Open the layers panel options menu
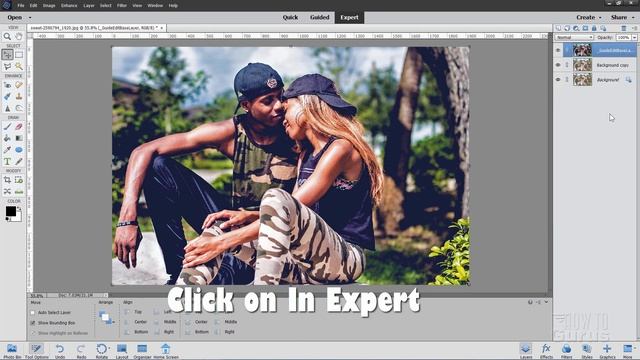640x360 pixels. point(635,28)
